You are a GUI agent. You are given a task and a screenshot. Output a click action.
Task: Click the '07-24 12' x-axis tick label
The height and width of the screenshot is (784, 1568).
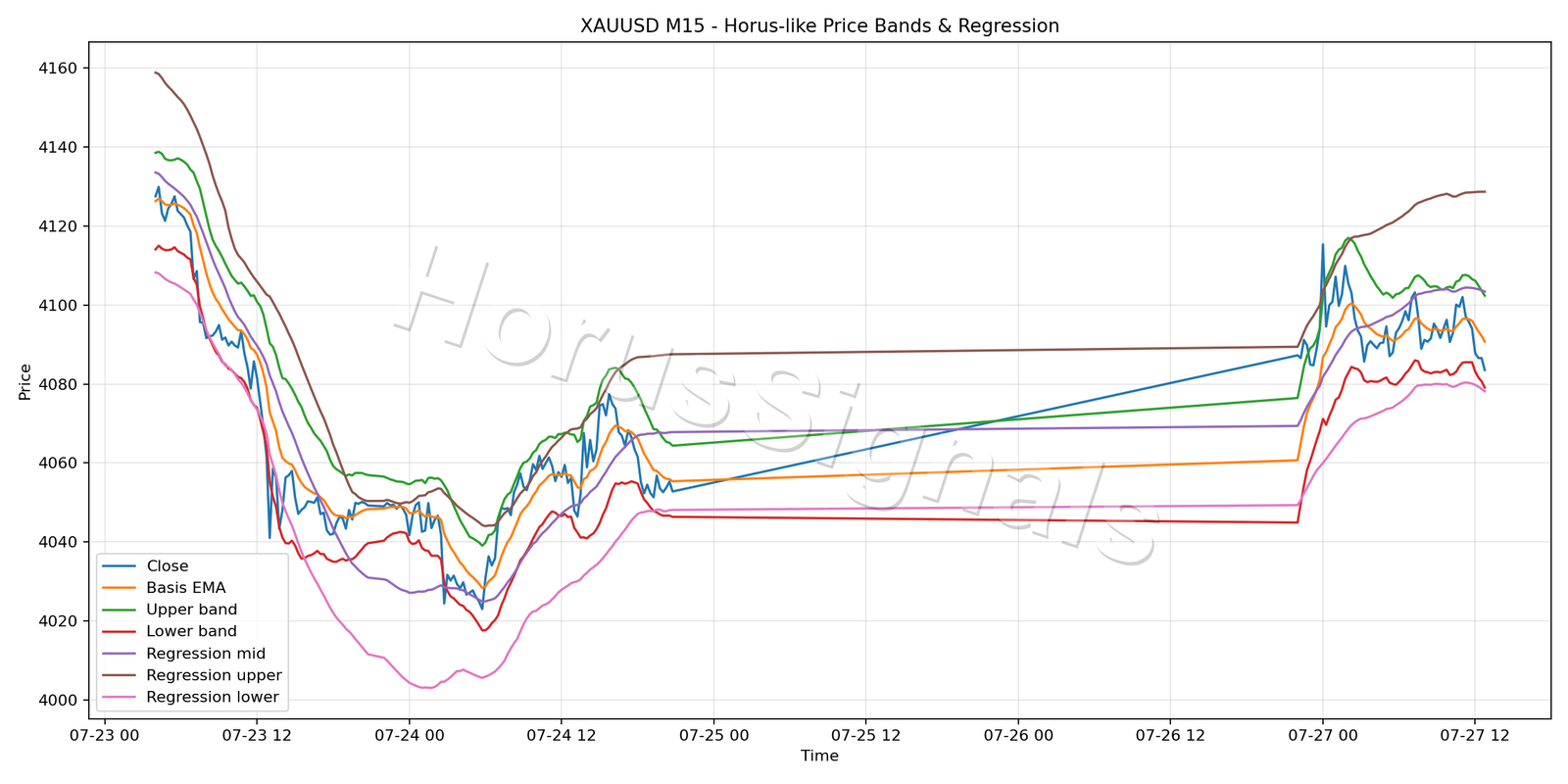[562, 735]
